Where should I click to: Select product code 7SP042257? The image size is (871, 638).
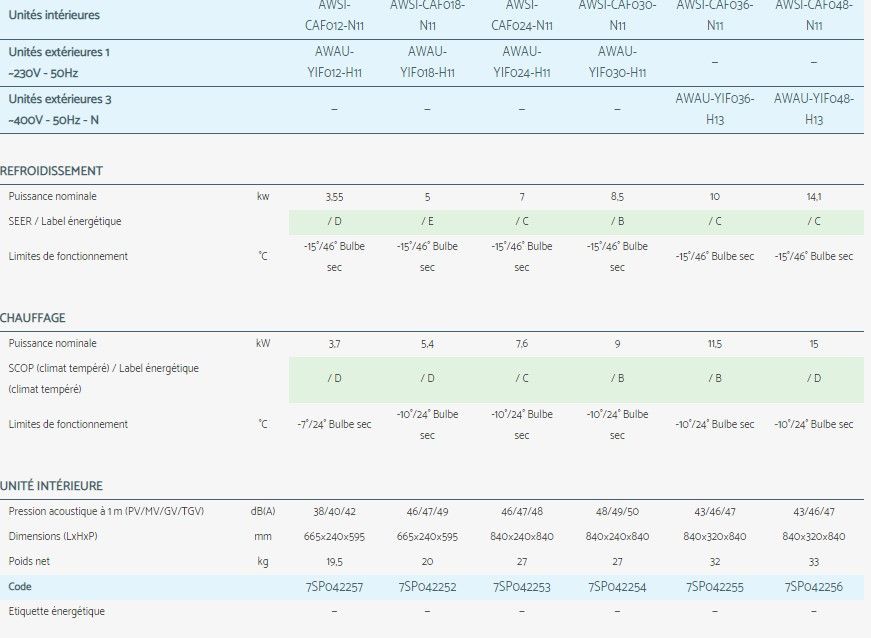[333, 587]
